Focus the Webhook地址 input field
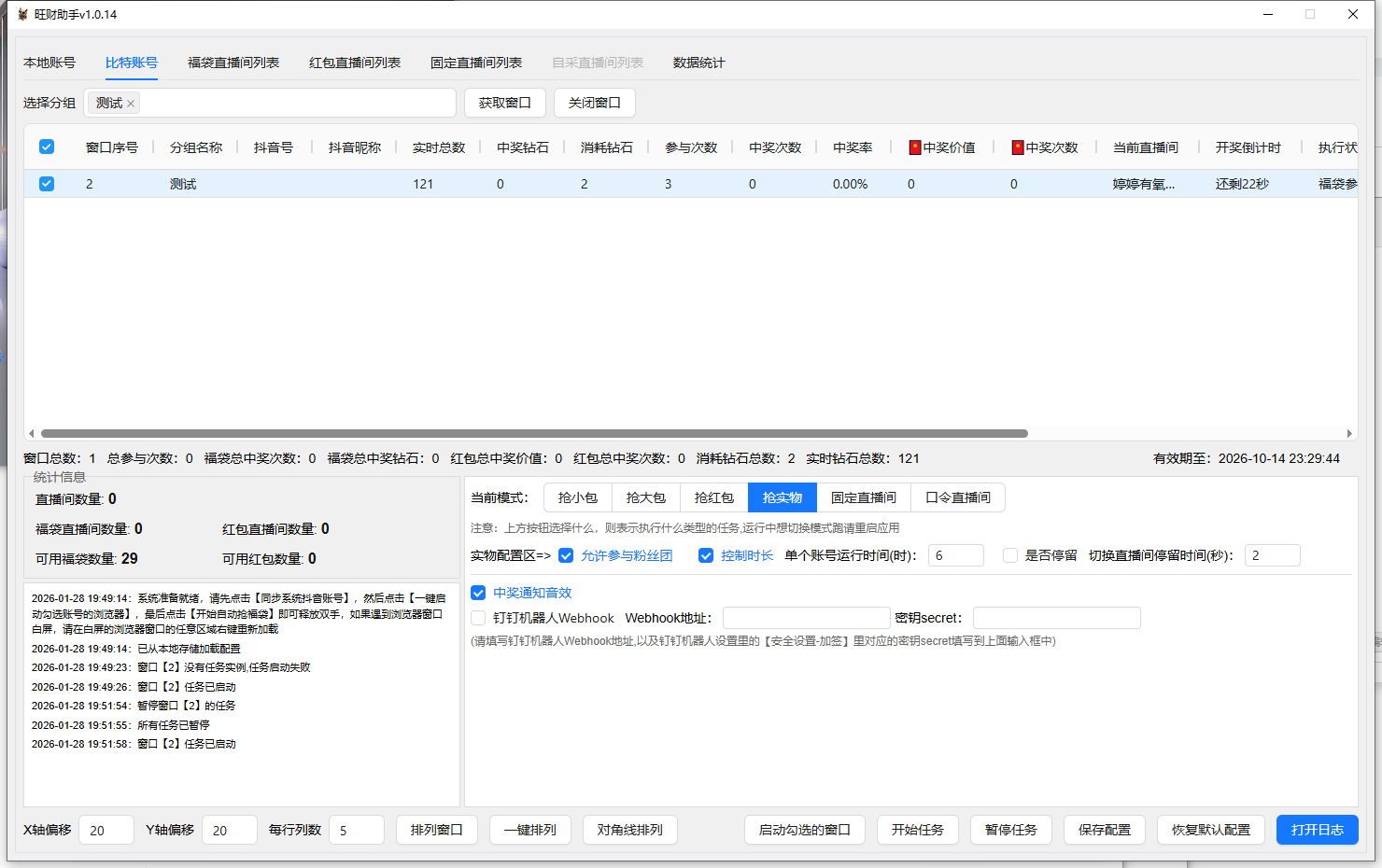The image size is (1382, 868). pos(806,618)
